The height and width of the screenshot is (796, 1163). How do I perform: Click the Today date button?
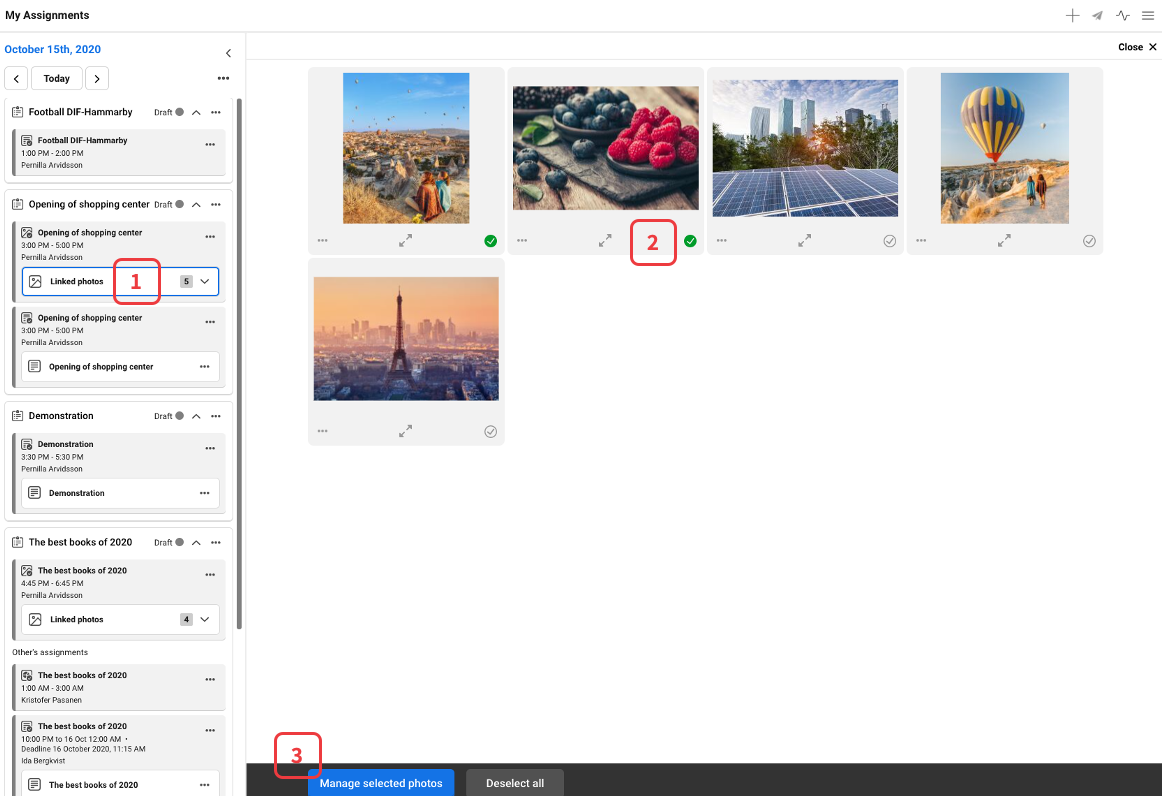point(57,79)
